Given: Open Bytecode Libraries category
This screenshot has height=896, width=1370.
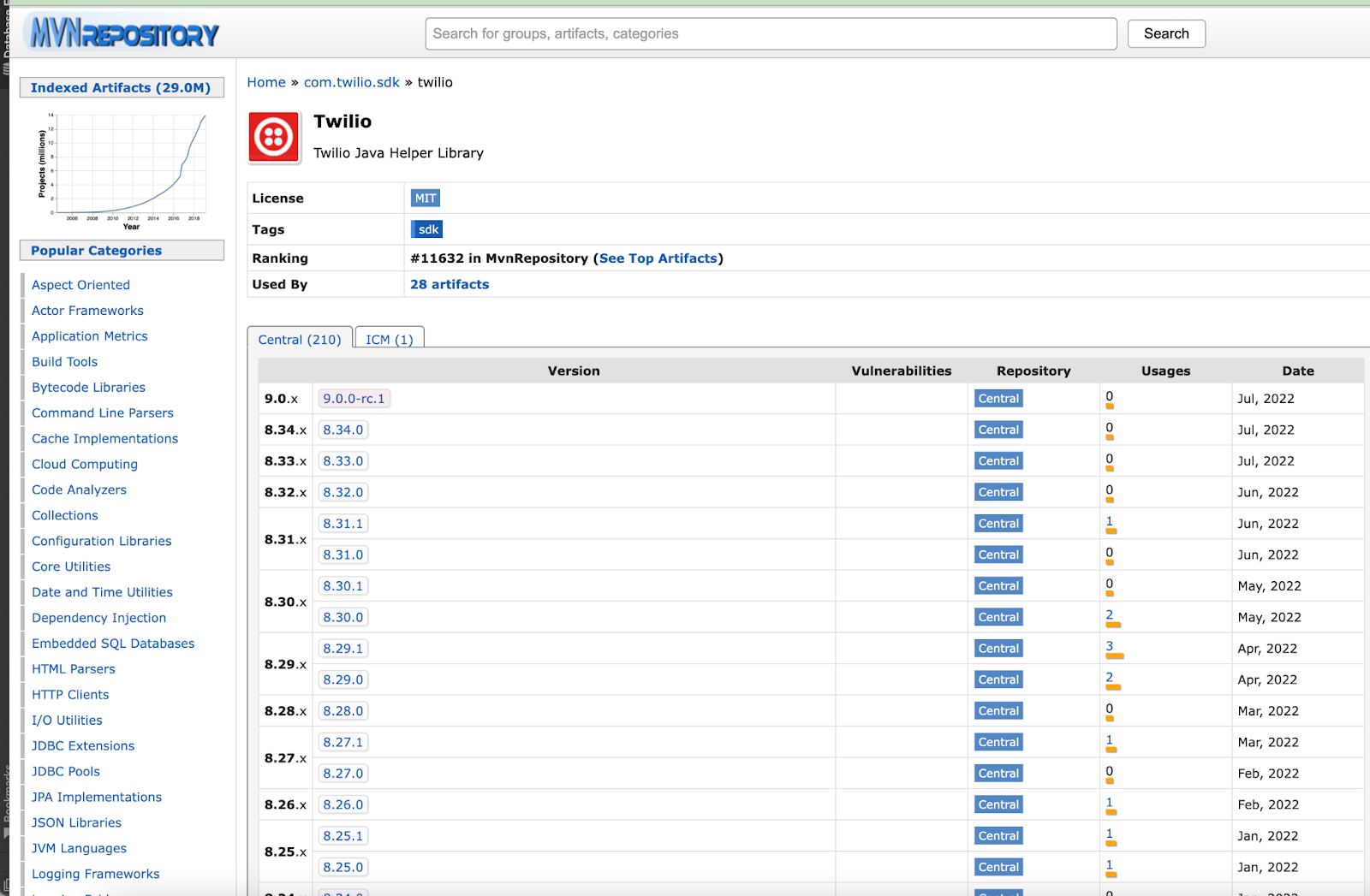Looking at the screenshot, I should pos(88,388).
